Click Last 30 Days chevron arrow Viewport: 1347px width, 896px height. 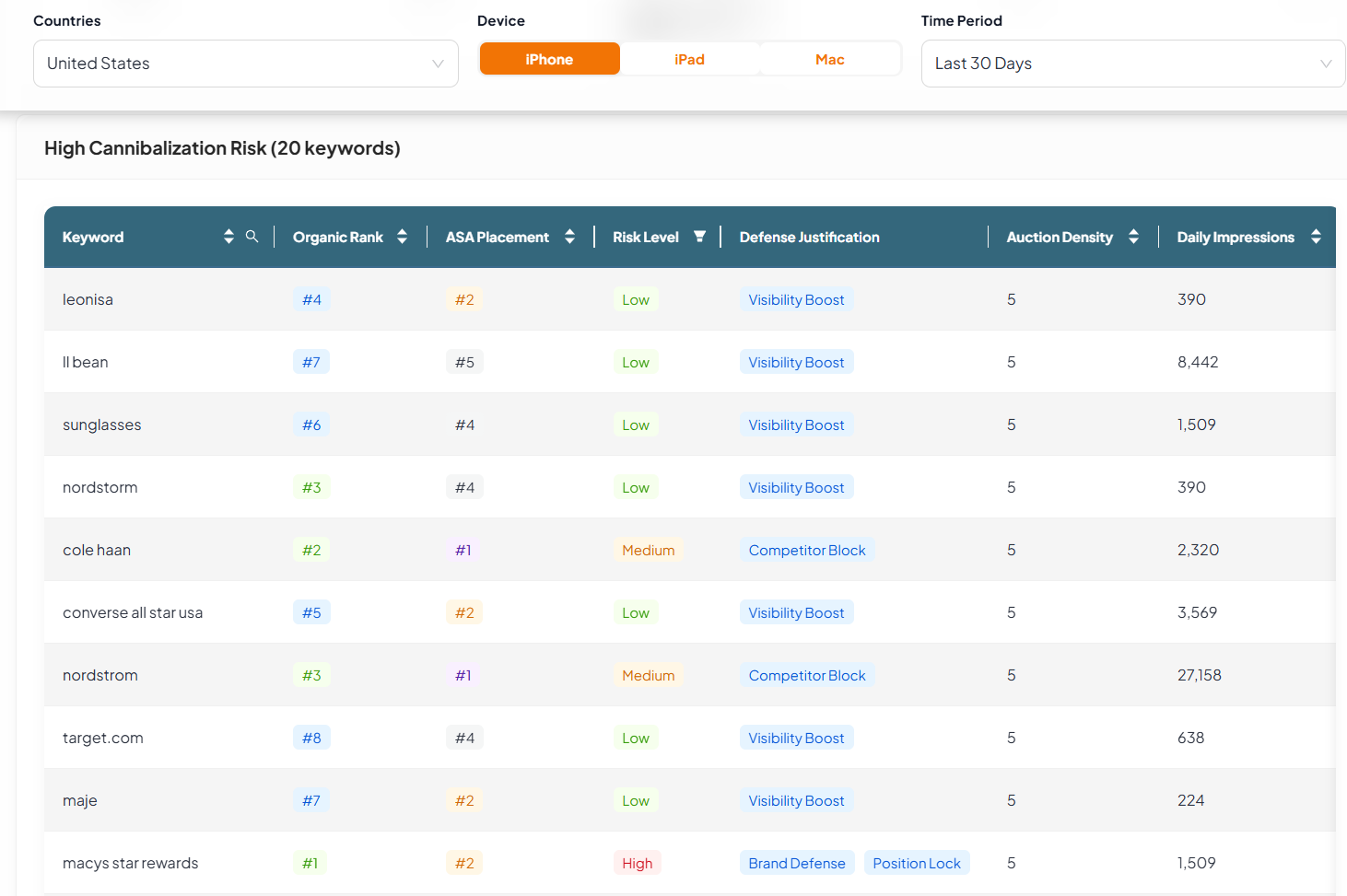(1326, 64)
